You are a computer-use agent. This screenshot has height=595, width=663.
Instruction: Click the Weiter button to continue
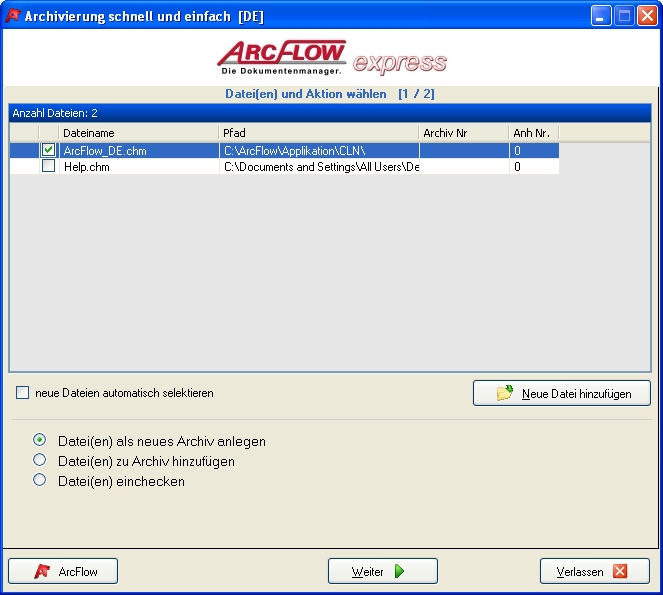click(383, 571)
